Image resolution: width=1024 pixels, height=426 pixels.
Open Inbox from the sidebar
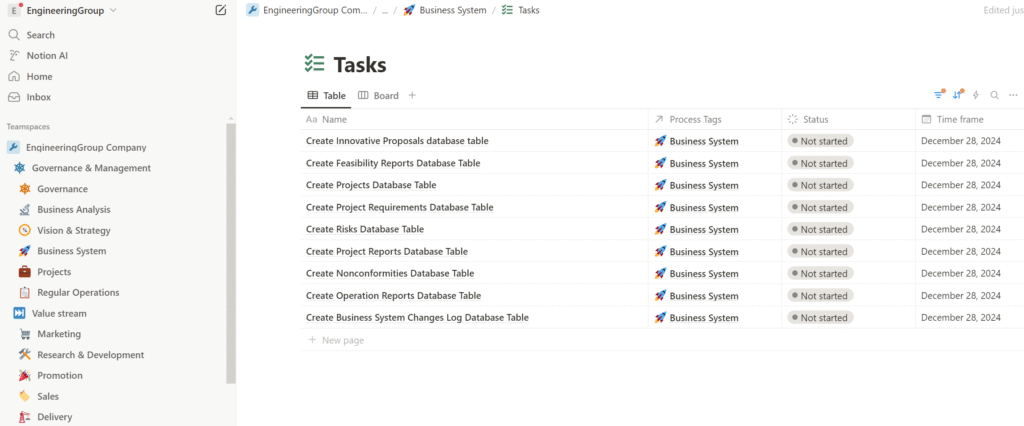pos(39,97)
